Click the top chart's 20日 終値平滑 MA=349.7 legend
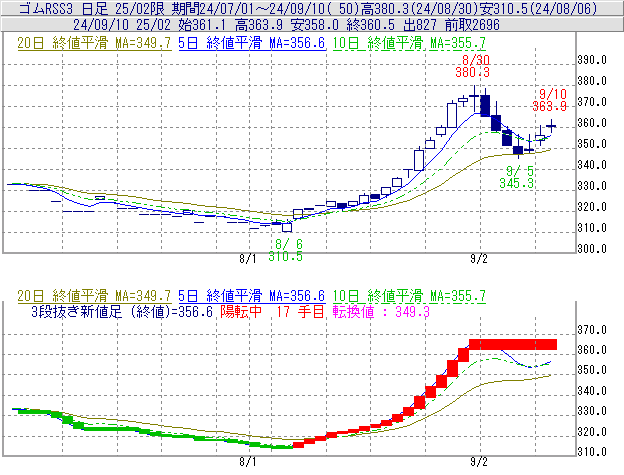 coord(94,43)
